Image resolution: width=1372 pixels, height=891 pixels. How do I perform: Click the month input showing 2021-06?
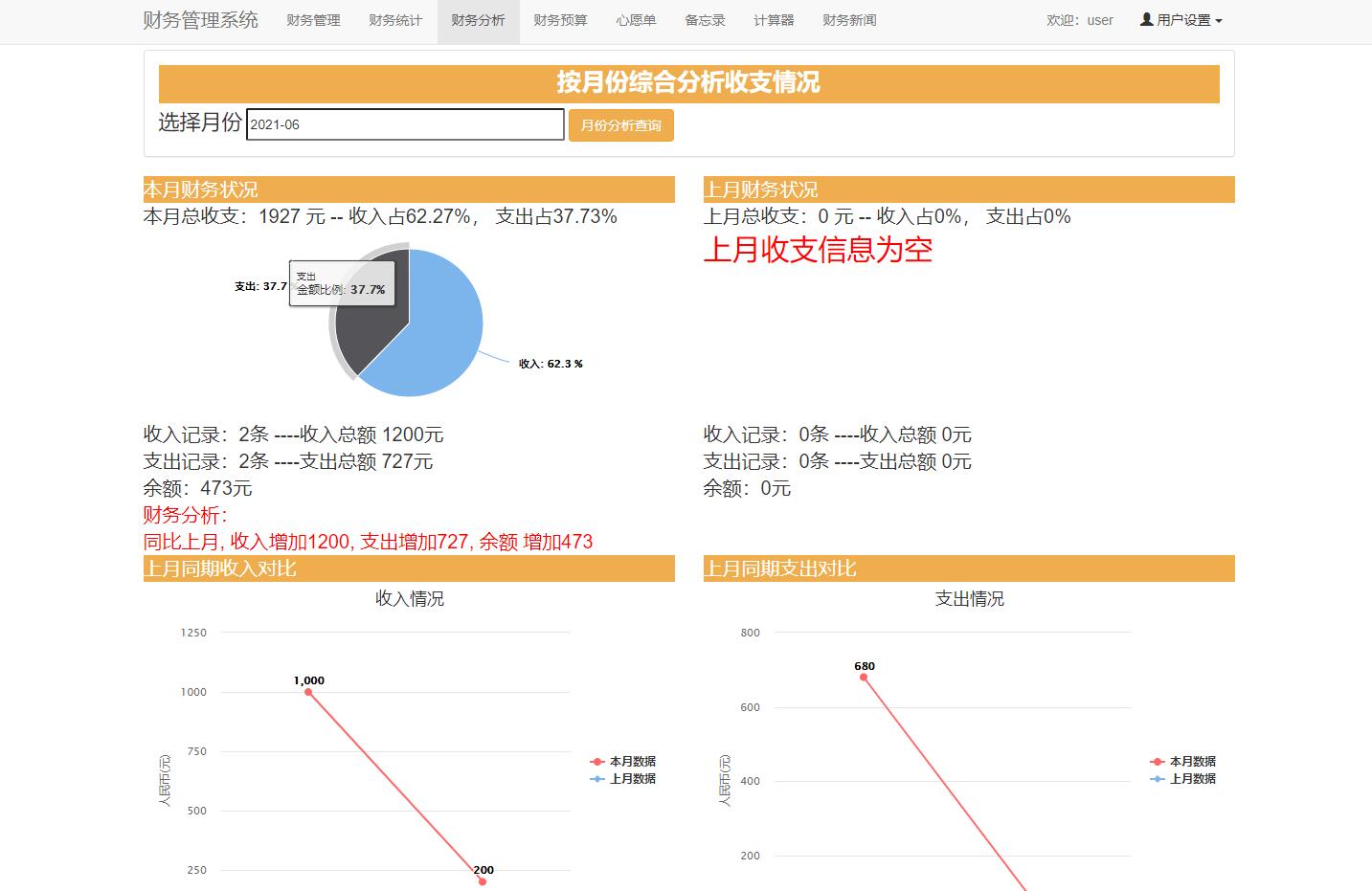[x=405, y=124]
